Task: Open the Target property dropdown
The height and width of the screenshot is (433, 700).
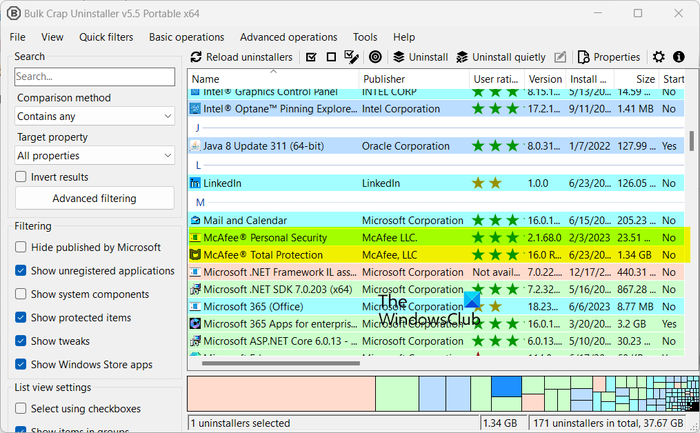Action: [95, 155]
